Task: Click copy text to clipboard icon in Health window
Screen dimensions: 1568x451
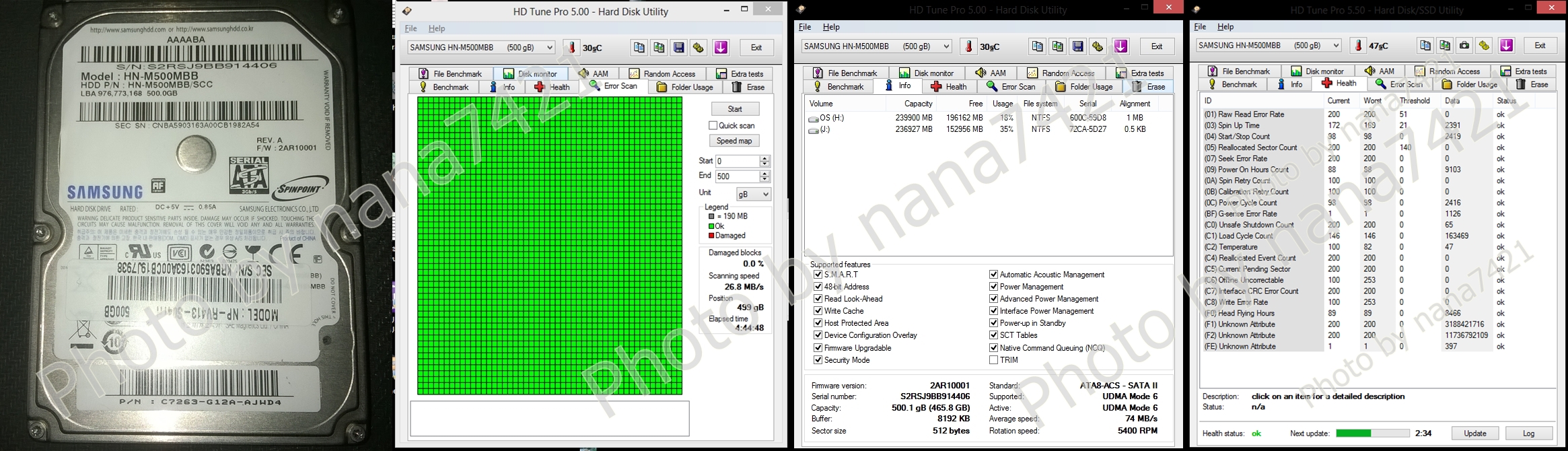Action: (x=1425, y=45)
